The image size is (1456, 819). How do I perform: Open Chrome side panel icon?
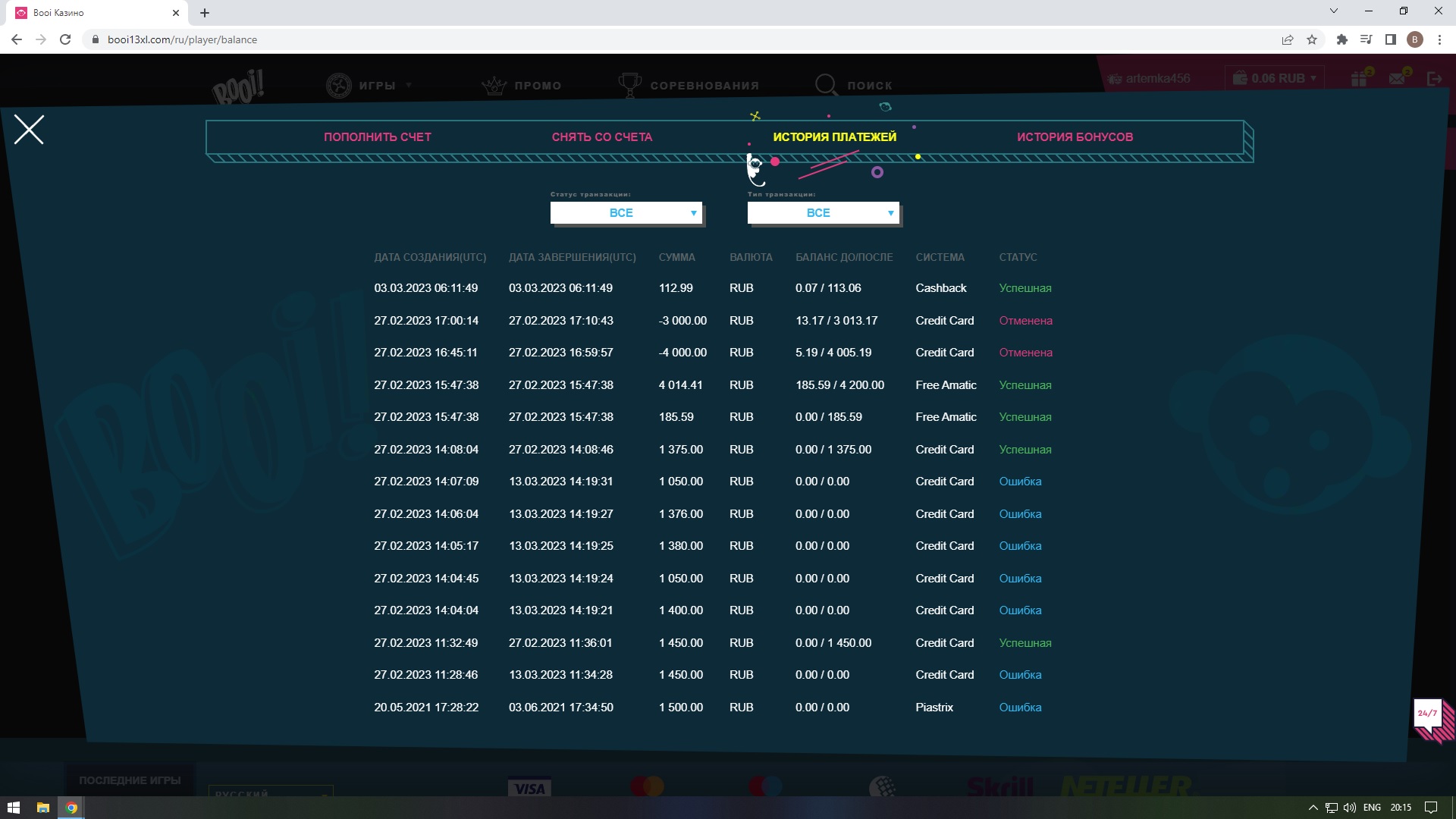click(x=1390, y=39)
